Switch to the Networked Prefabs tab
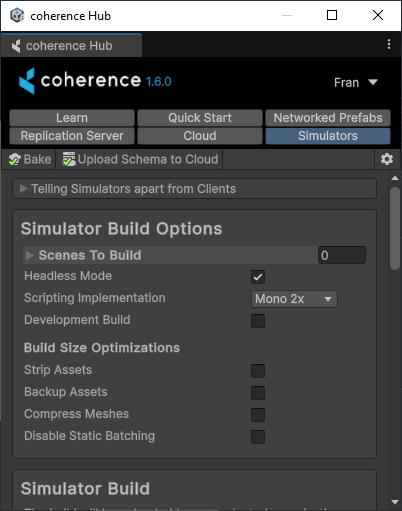 pyautogui.click(x=328, y=118)
